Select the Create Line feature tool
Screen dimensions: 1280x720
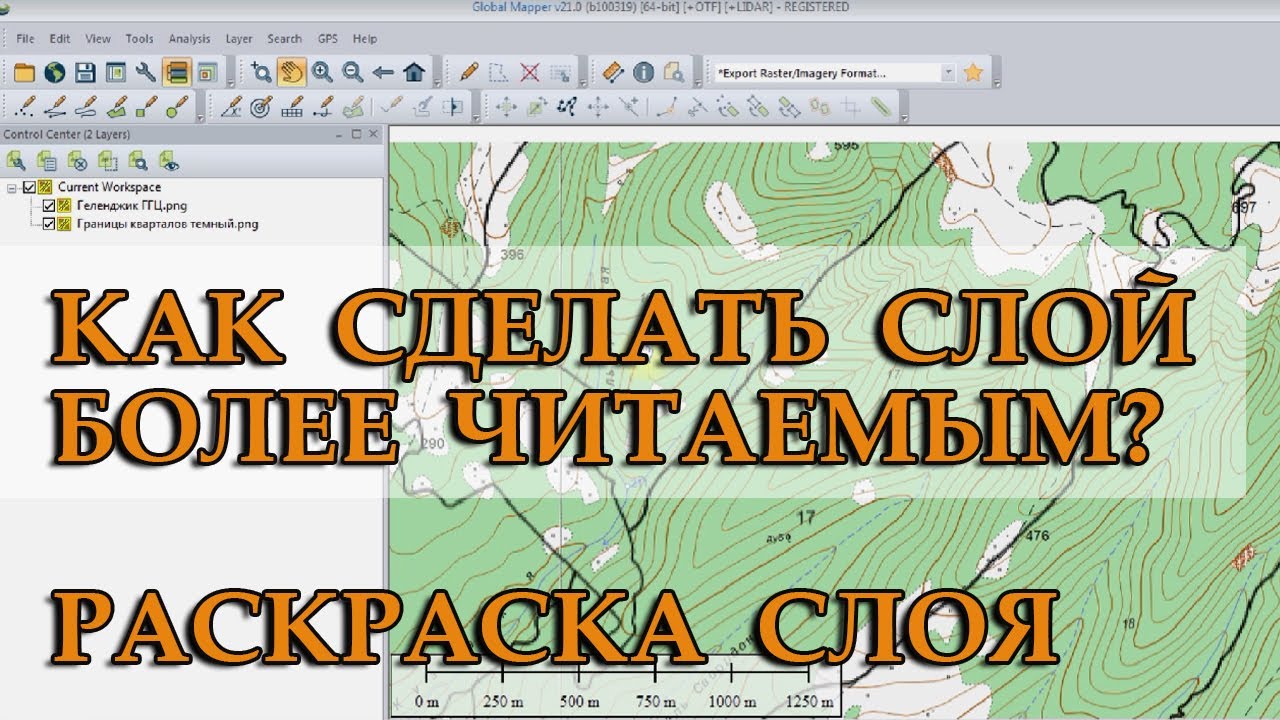pyautogui.click(x=56, y=104)
